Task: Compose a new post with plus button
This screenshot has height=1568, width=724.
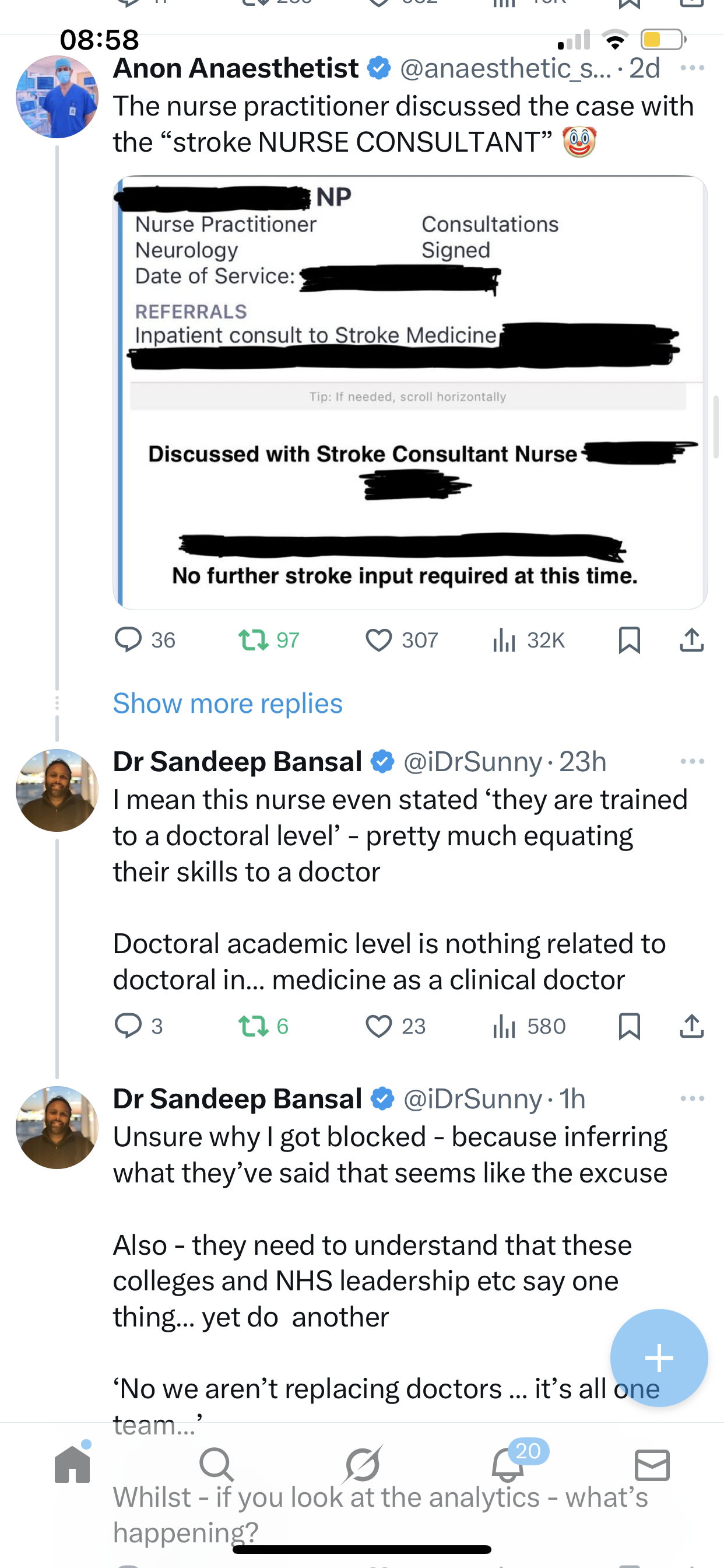Action: [659, 1358]
